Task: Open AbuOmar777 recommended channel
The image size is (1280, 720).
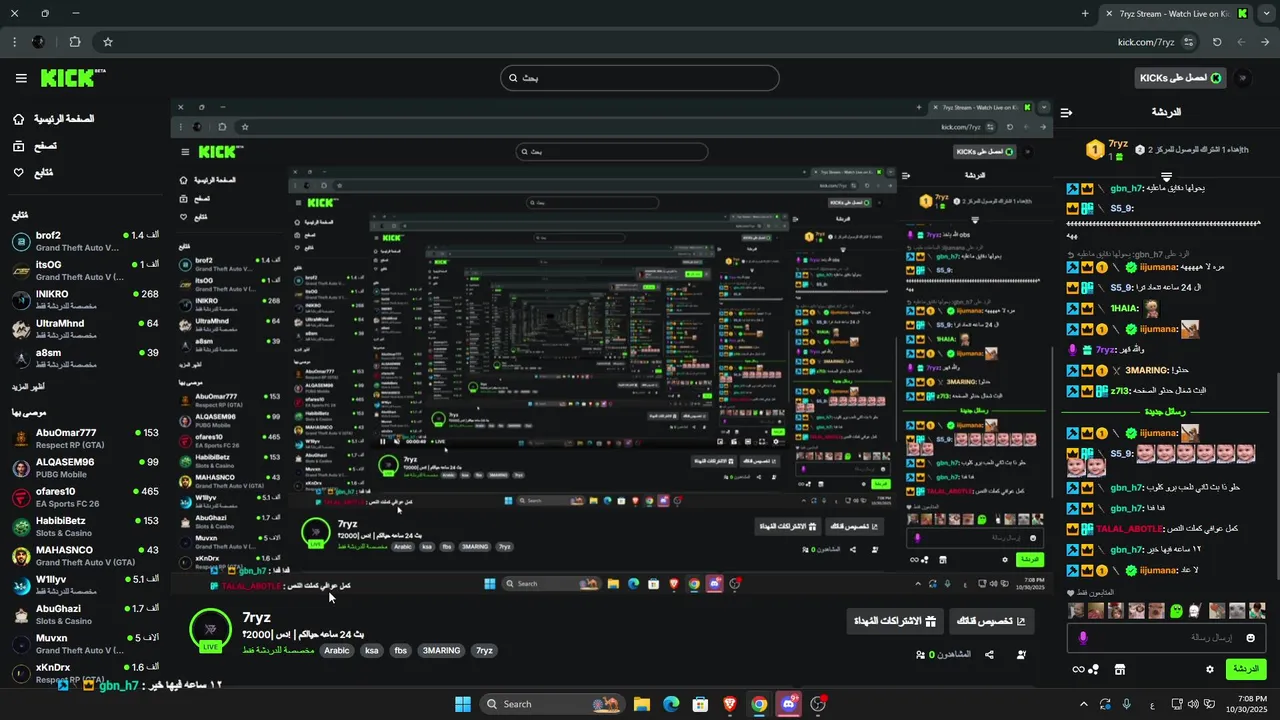Action: point(85,438)
